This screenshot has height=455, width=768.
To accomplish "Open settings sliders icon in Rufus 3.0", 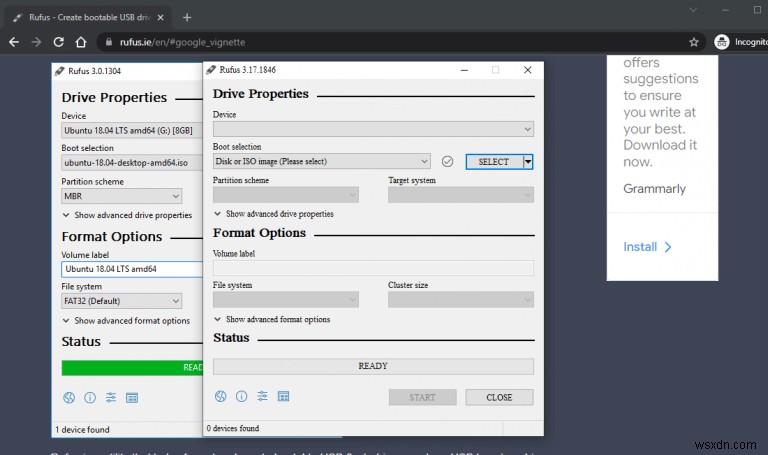I will coord(111,398).
